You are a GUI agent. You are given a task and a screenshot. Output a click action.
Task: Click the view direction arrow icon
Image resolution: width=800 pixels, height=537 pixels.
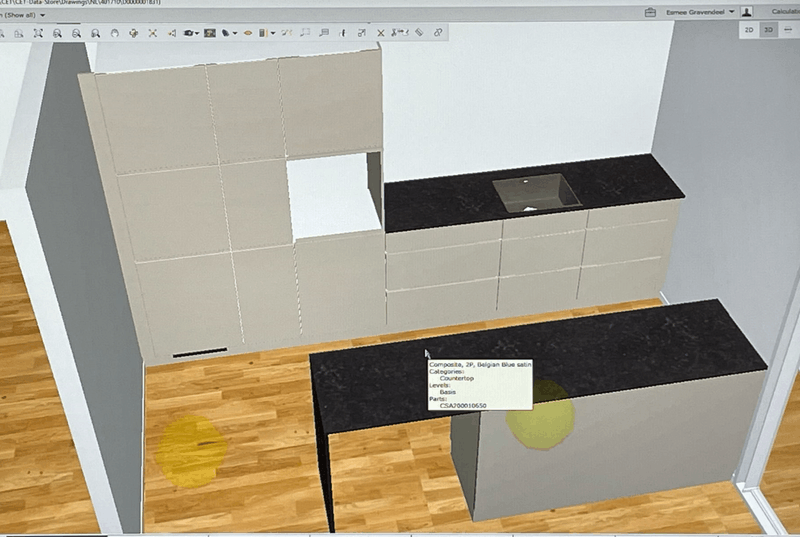[172, 33]
